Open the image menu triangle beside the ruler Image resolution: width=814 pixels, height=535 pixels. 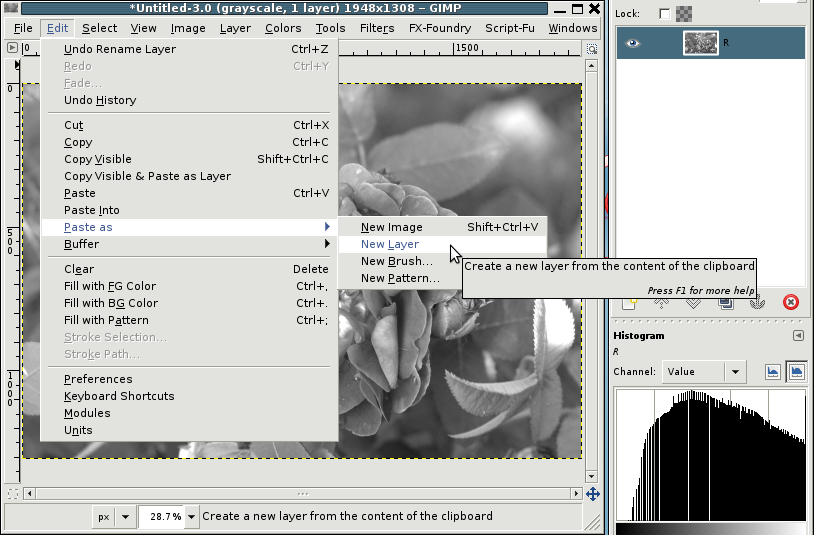point(12,48)
